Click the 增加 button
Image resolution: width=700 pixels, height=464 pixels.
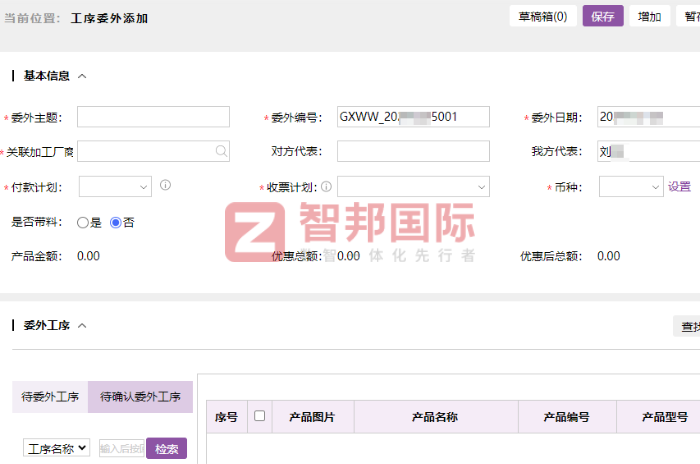(650, 16)
